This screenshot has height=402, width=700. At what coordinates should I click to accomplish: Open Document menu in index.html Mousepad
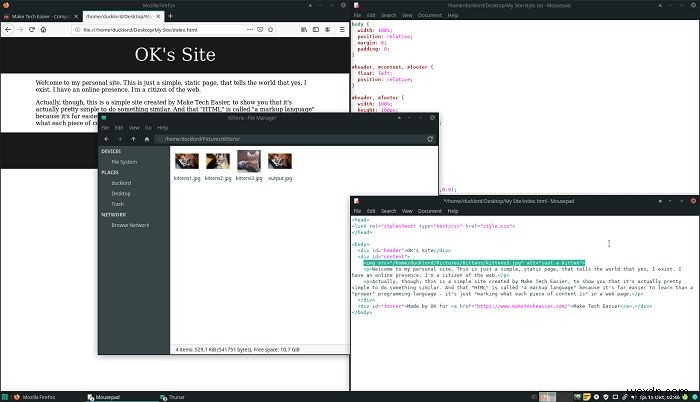coord(429,211)
